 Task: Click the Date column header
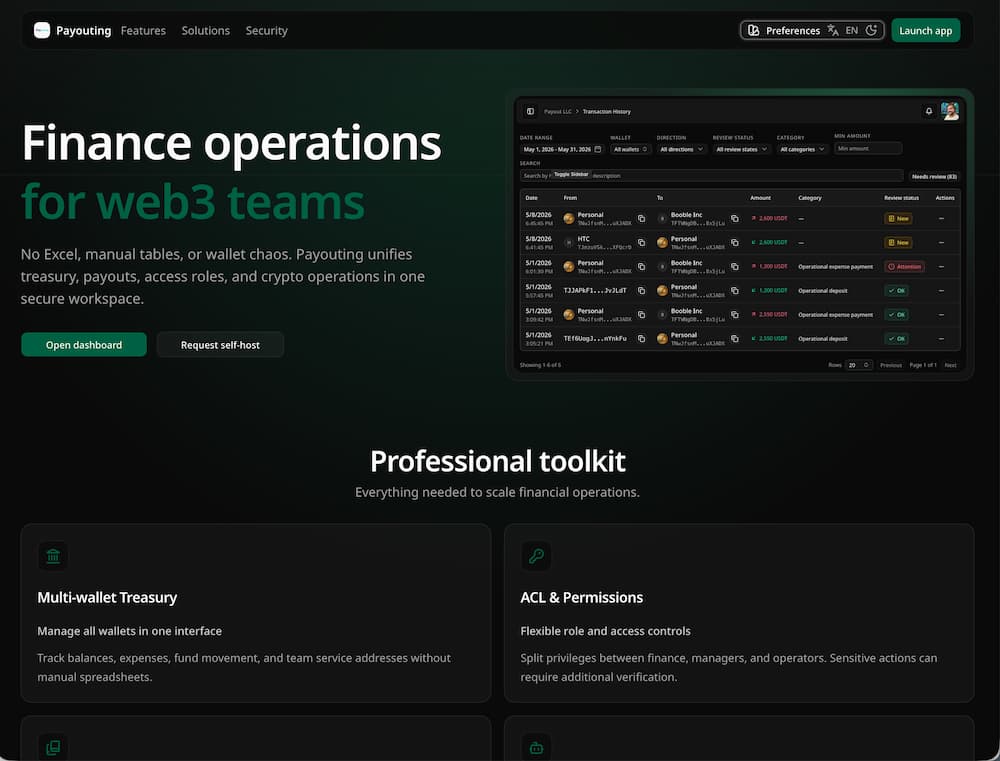pyautogui.click(x=531, y=198)
